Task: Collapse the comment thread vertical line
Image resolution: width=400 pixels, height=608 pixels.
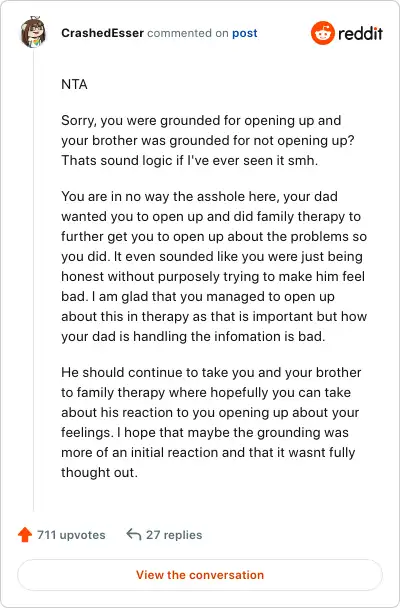Action: coord(33,279)
